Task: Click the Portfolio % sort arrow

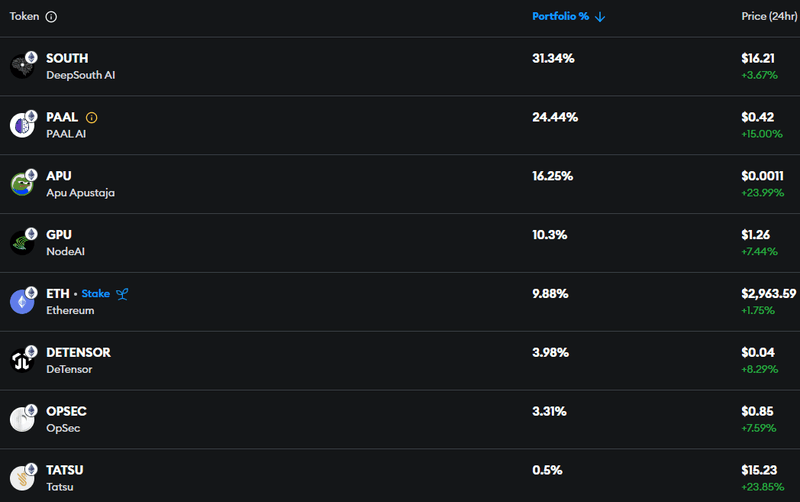Action: pos(600,17)
